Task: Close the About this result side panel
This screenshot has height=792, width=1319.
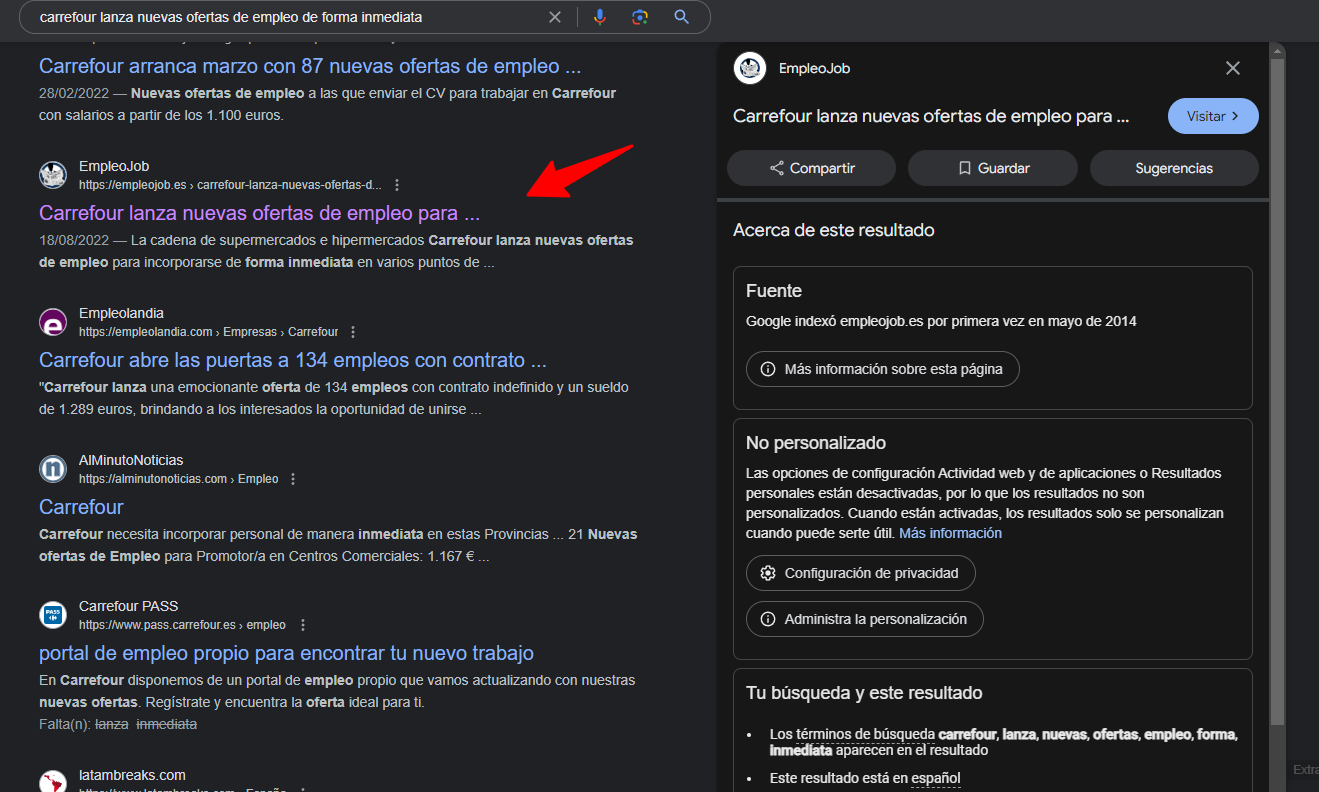Action: click(1233, 68)
